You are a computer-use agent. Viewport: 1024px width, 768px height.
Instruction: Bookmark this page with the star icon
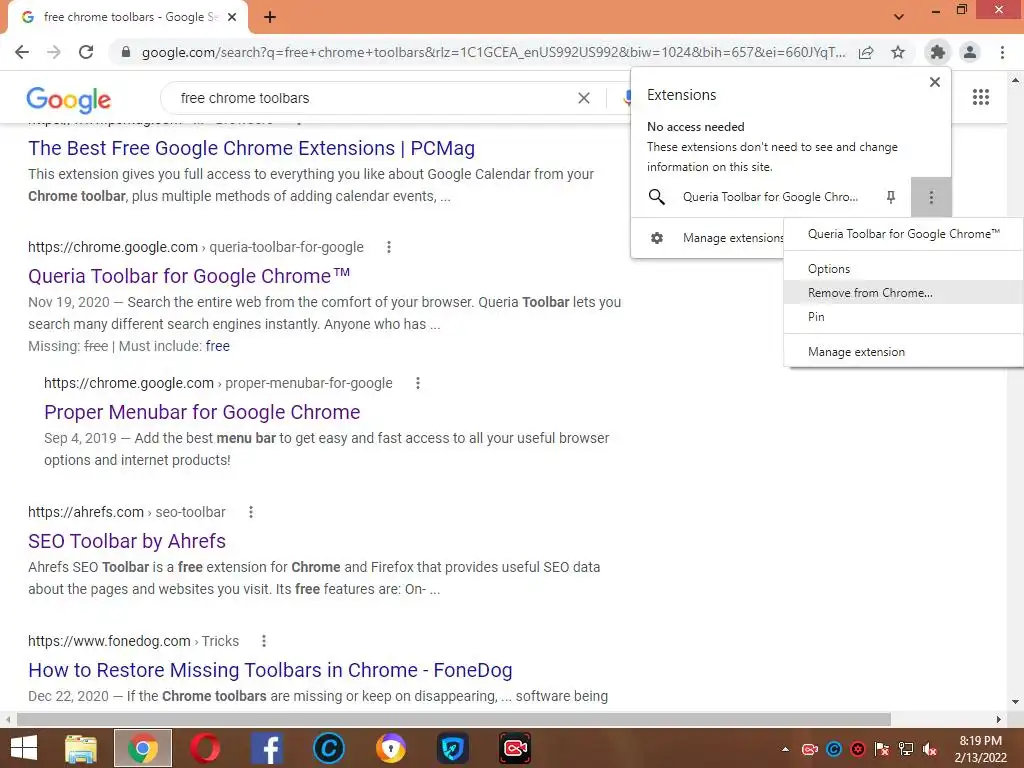[x=898, y=52]
